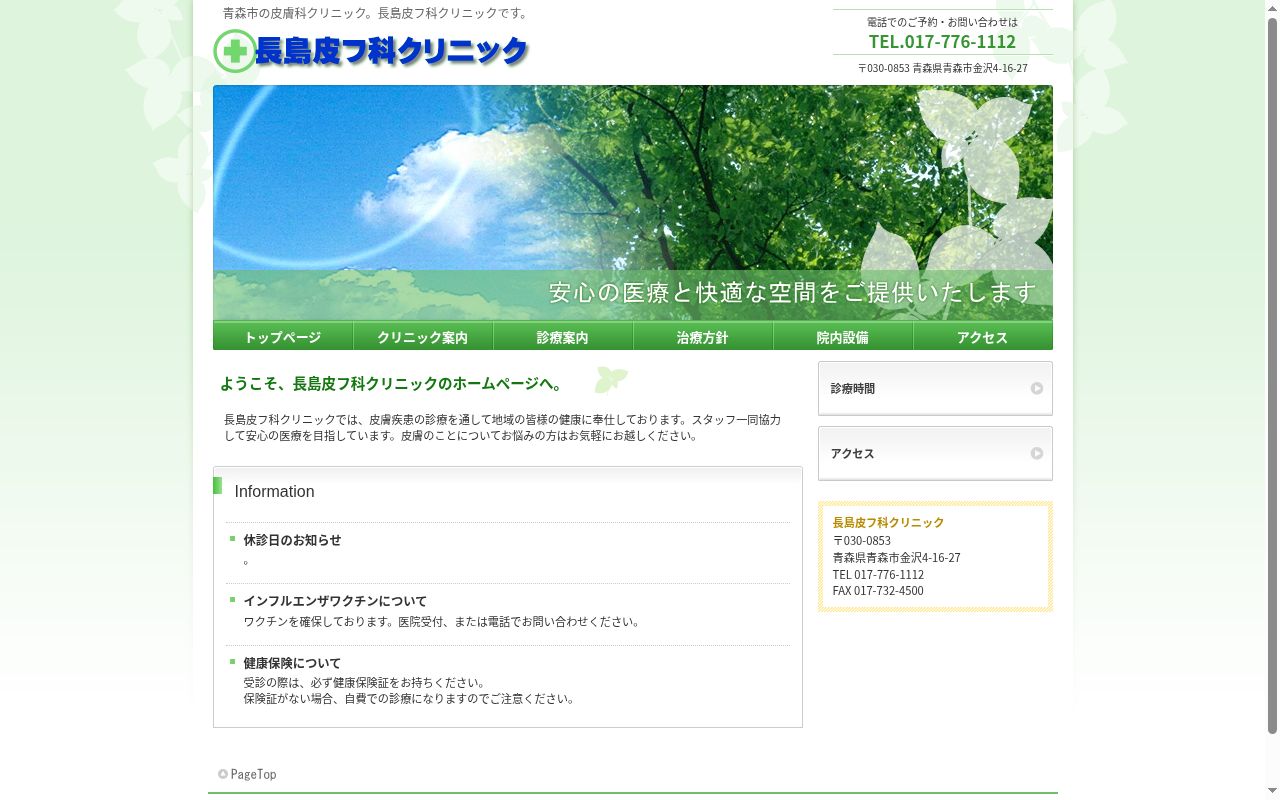Click the arrow icon on 診療時間 button
The image size is (1280, 800).
pyautogui.click(x=1037, y=388)
